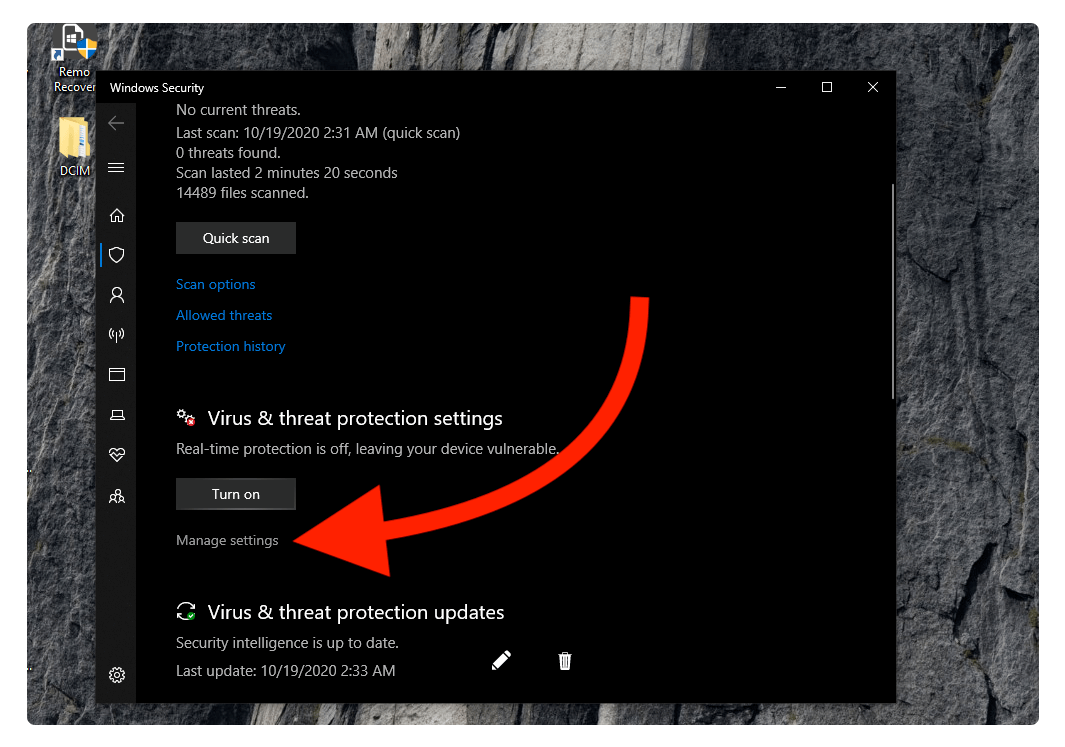Open App & browser control icon
The height and width of the screenshot is (747, 1065).
point(117,374)
